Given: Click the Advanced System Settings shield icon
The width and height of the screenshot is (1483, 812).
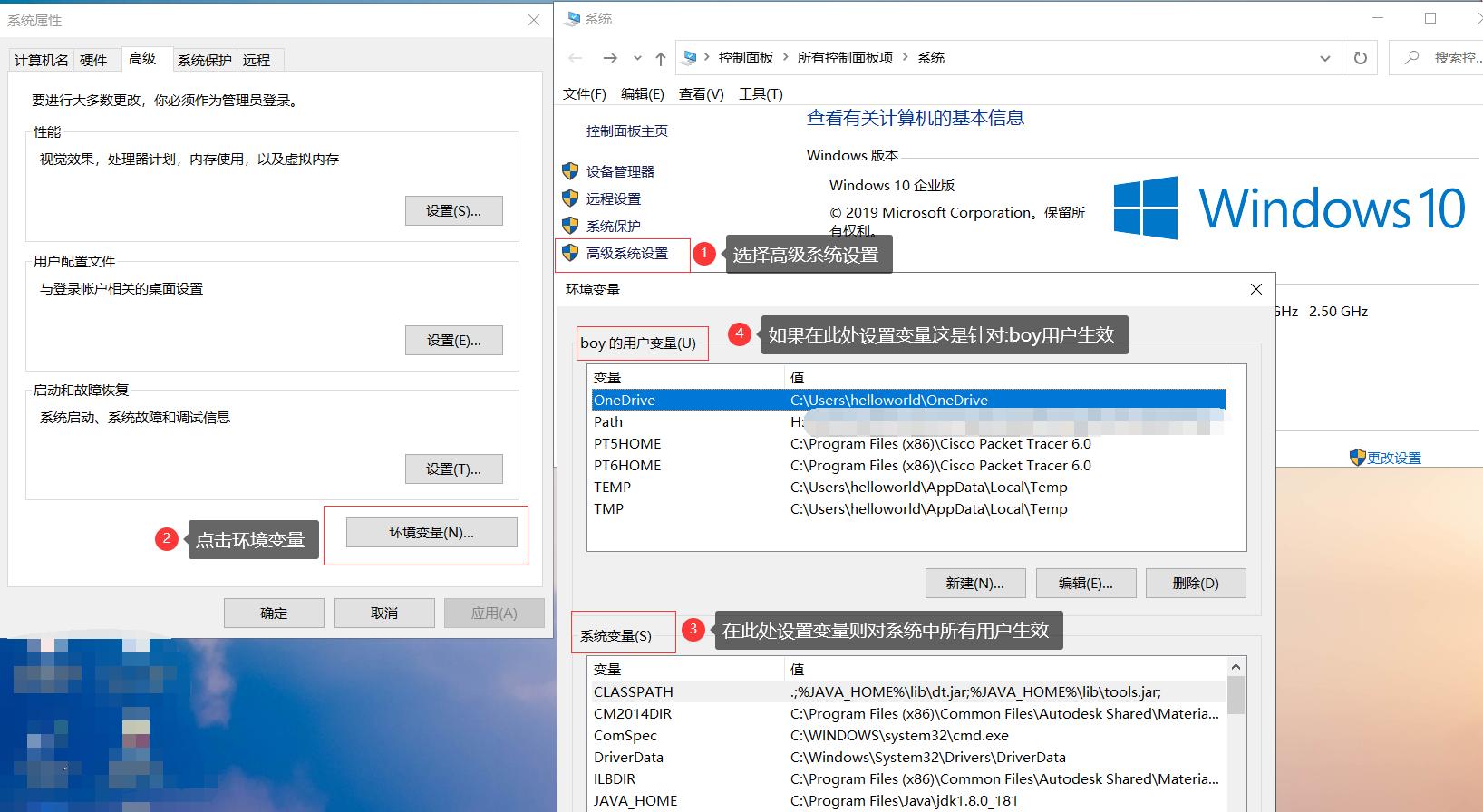Looking at the screenshot, I should (x=570, y=253).
